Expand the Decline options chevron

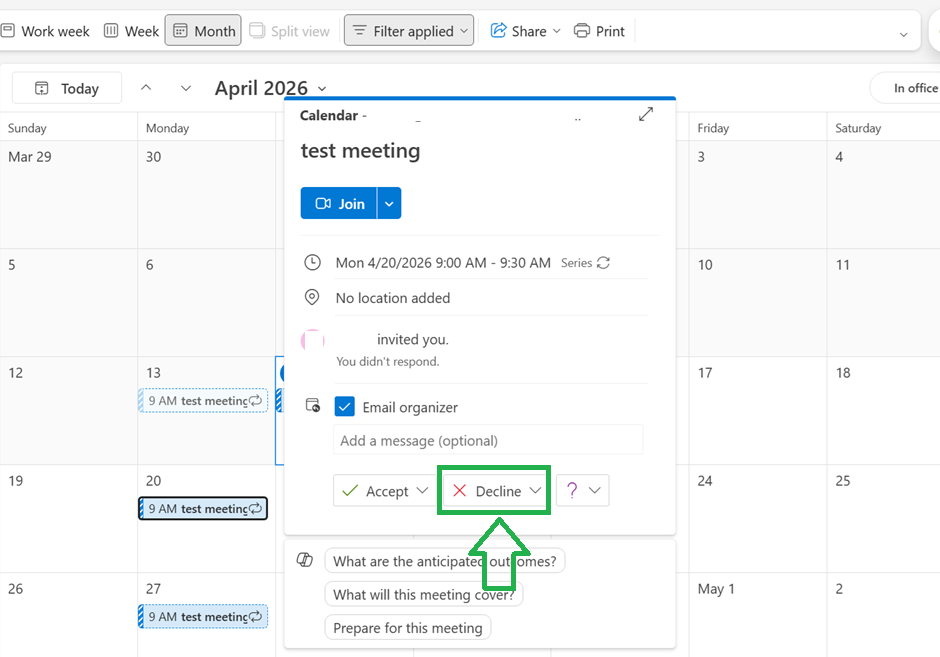tap(535, 490)
